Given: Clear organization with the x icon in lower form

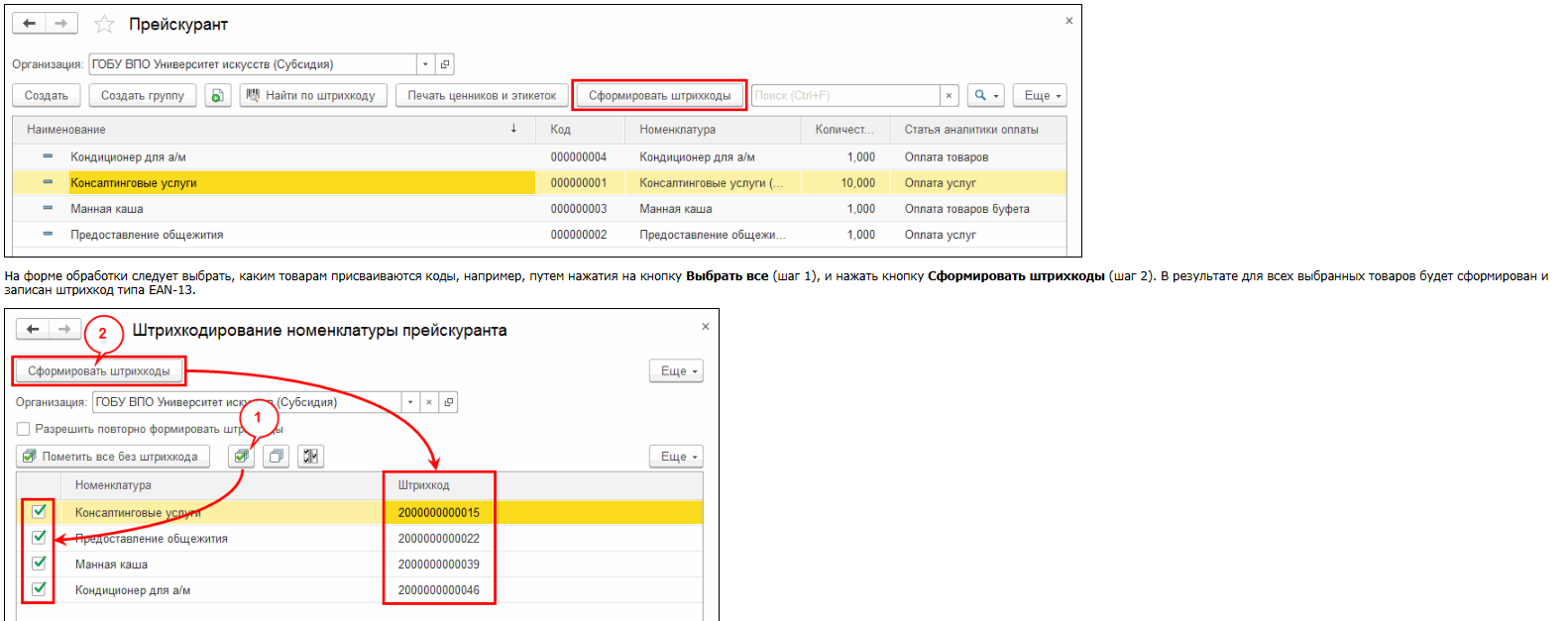Looking at the screenshot, I should 429,402.
